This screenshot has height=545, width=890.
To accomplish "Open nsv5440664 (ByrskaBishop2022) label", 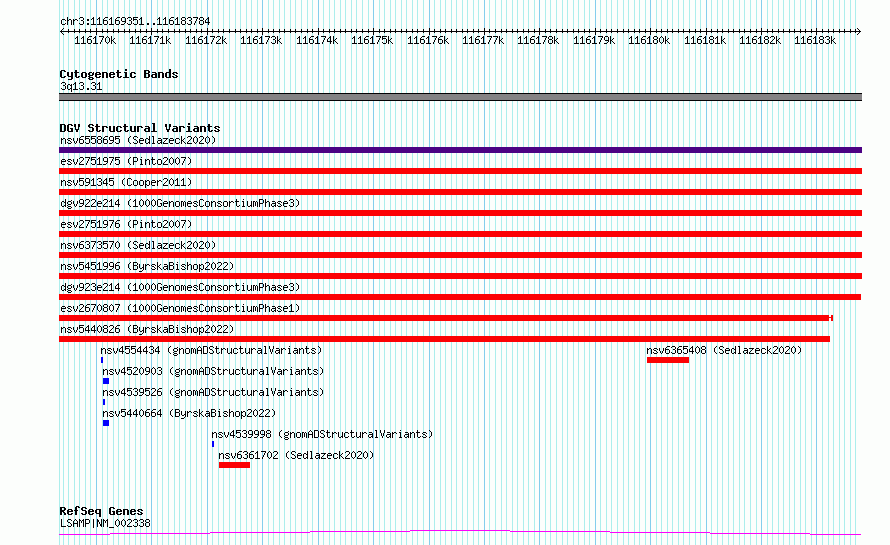I will (189, 413).
